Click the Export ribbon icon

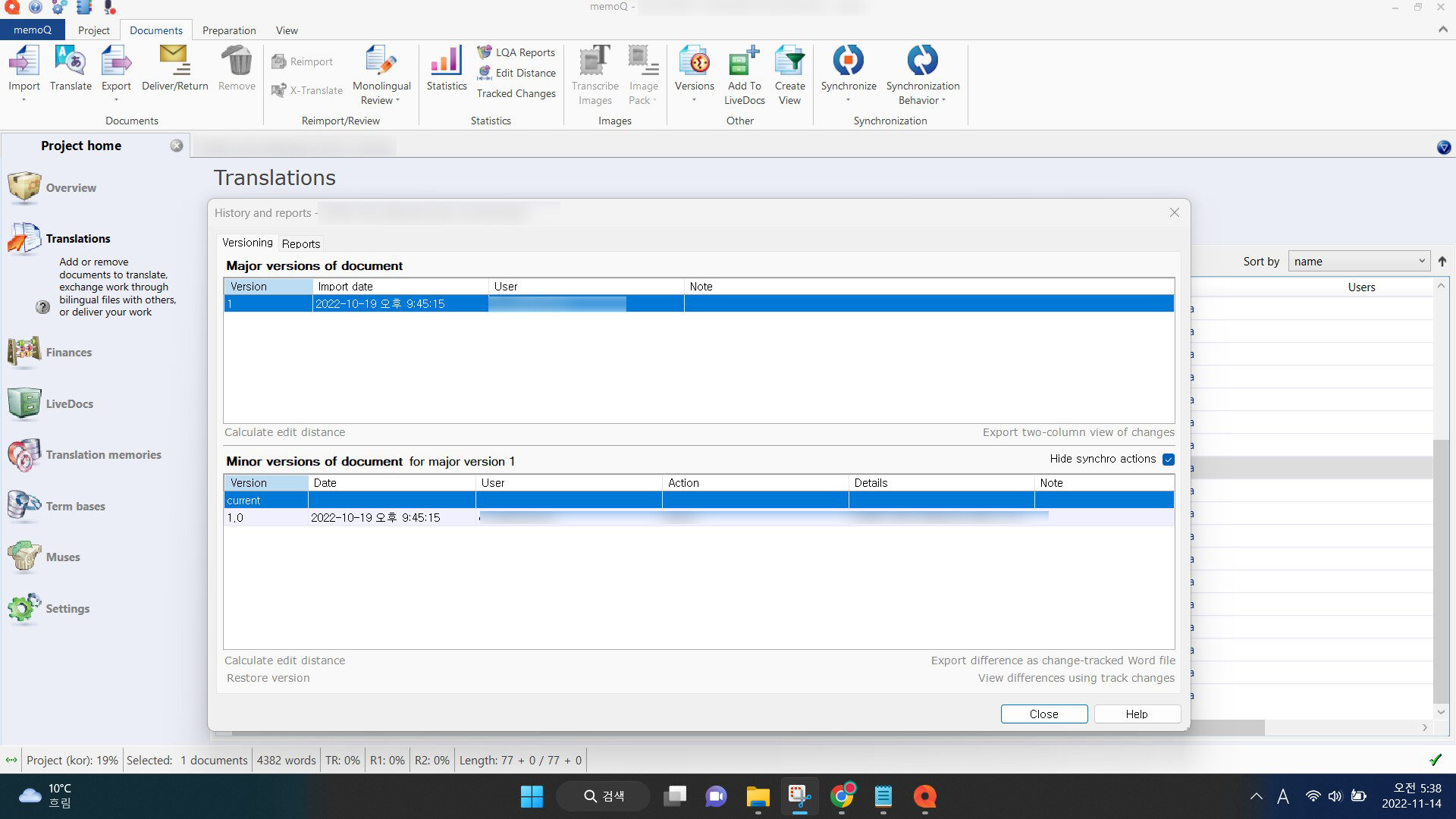[116, 61]
